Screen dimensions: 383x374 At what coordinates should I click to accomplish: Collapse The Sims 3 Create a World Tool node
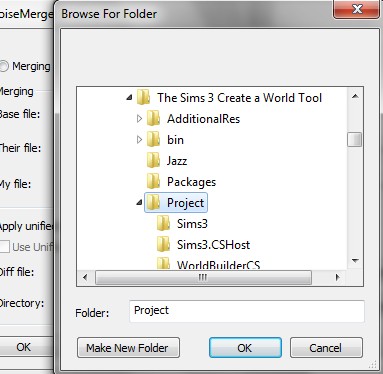coord(129,97)
